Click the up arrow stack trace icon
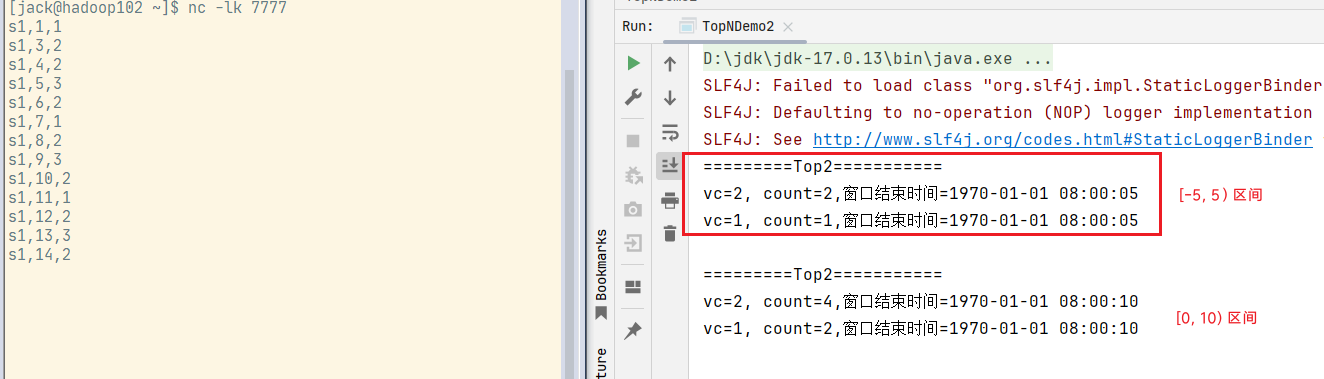This screenshot has width=1324, height=379. click(670, 65)
